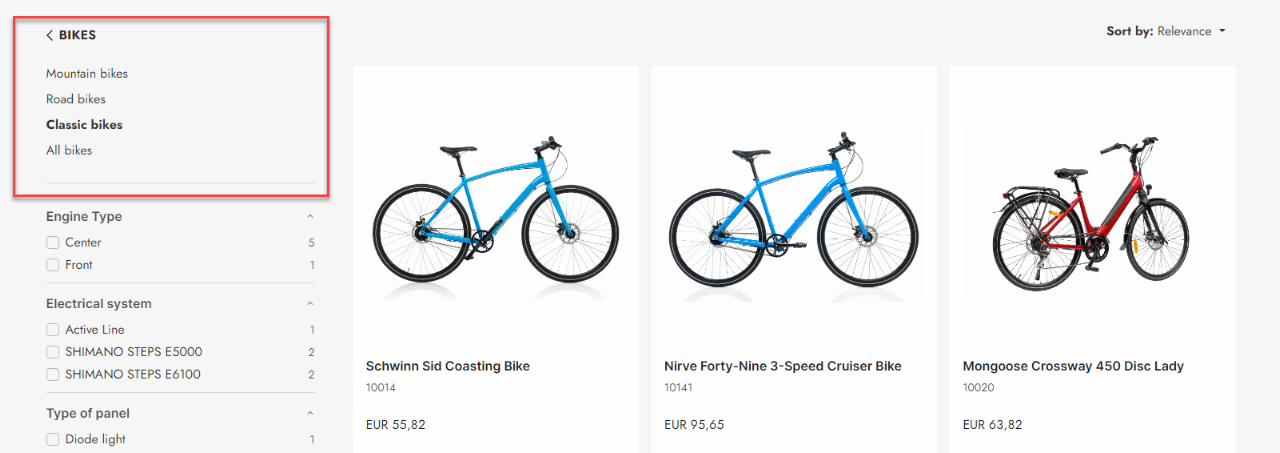Enable the Diode light filter
This screenshot has height=453, width=1280.
coord(53,440)
